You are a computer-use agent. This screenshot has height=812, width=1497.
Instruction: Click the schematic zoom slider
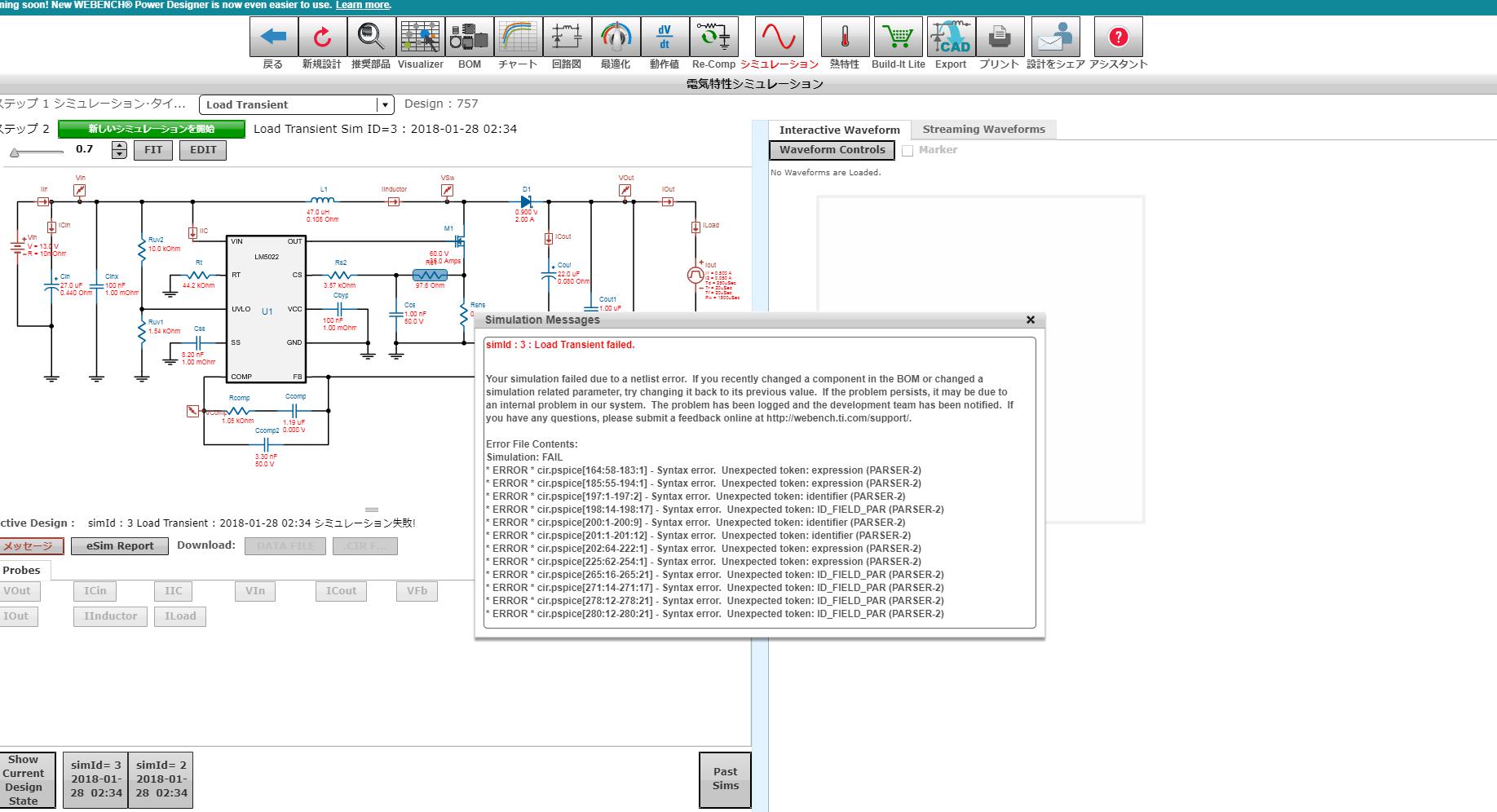(x=37, y=152)
